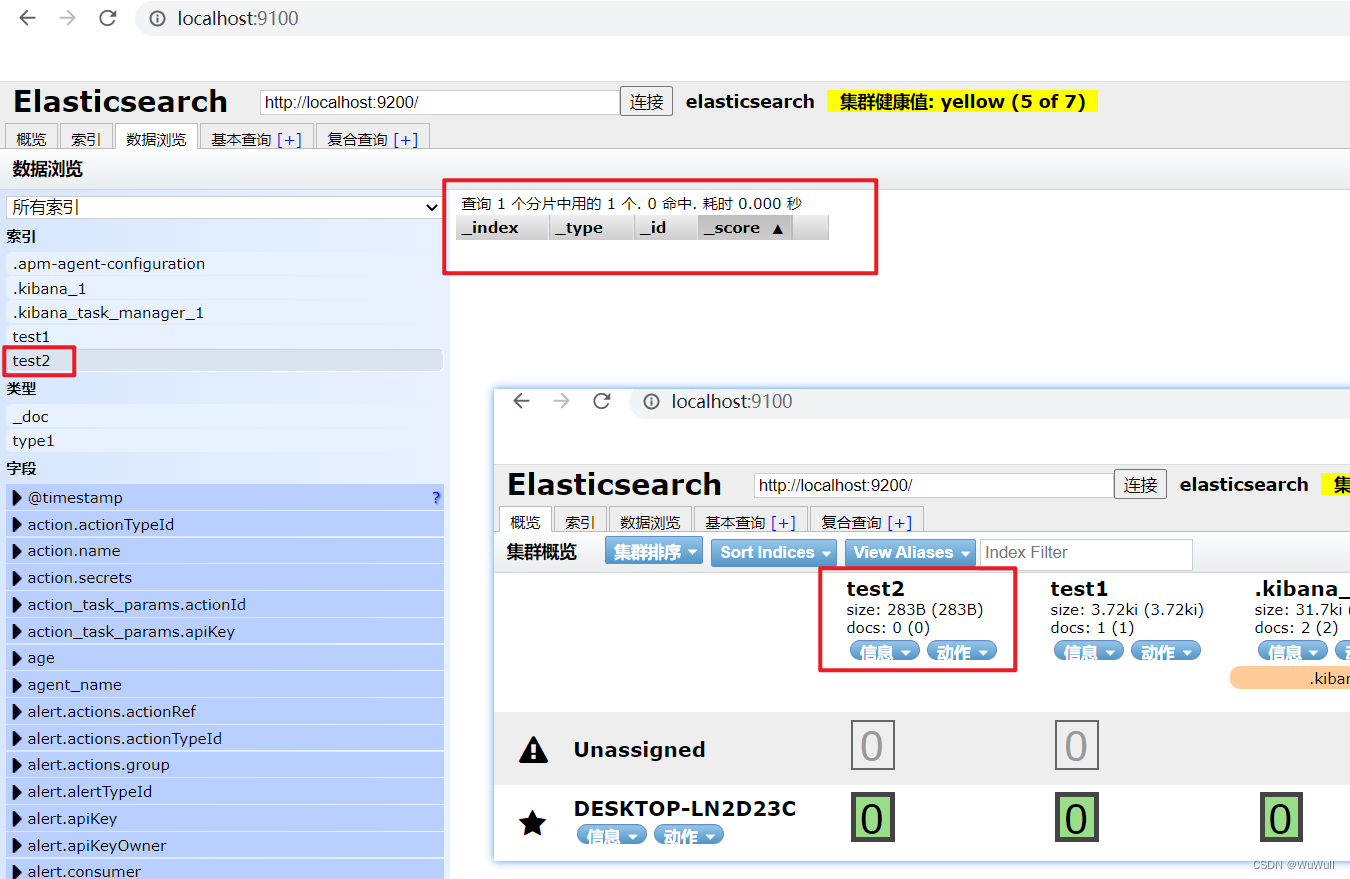Open the View Aliases dropdown

point(910,552)
